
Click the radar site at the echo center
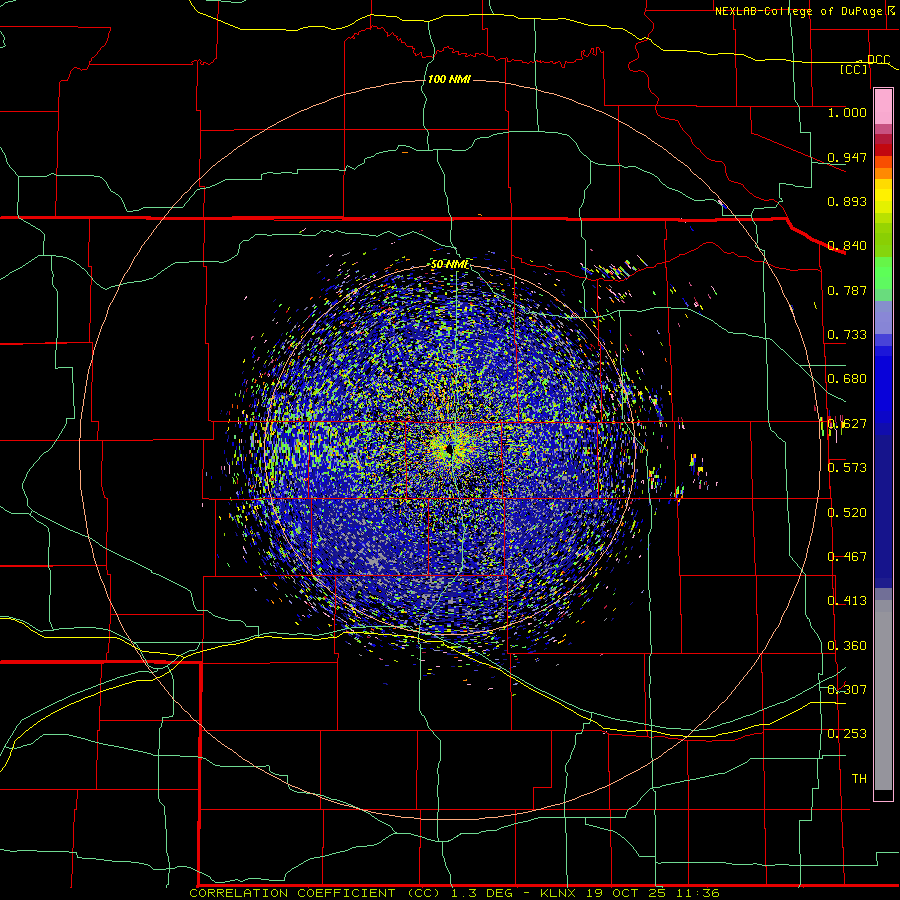(449, 450)
